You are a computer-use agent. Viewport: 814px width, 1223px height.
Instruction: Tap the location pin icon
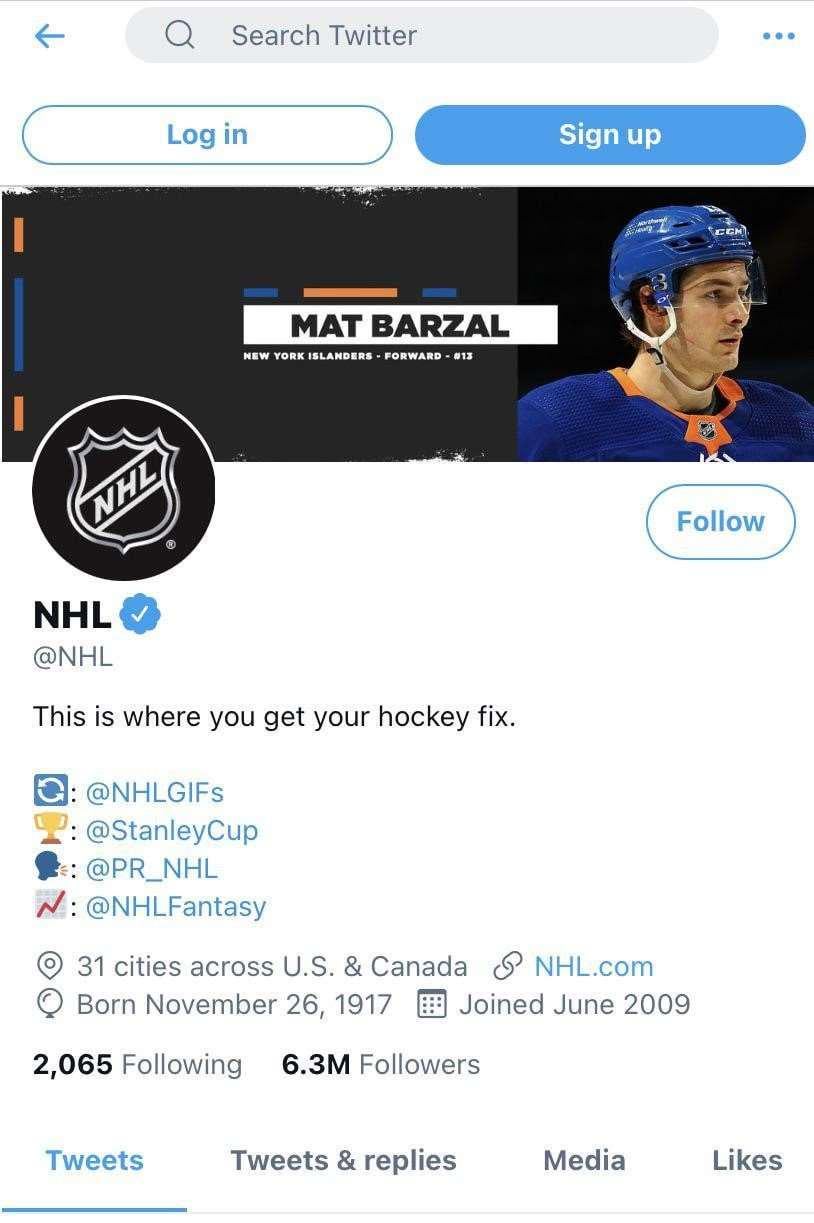(48, 966)
